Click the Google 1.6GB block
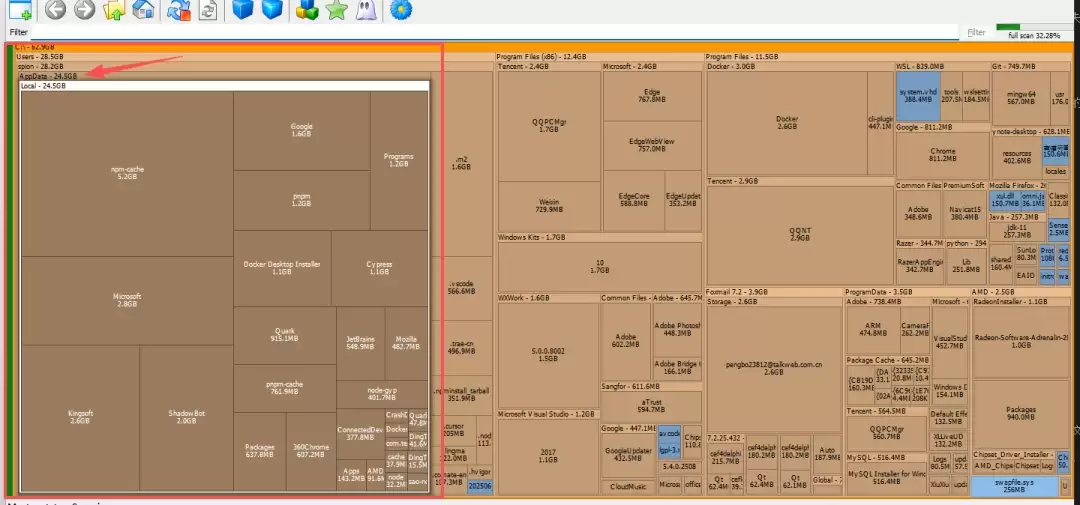The width and height of the screenshot is (1080, 505). [302, 131]
